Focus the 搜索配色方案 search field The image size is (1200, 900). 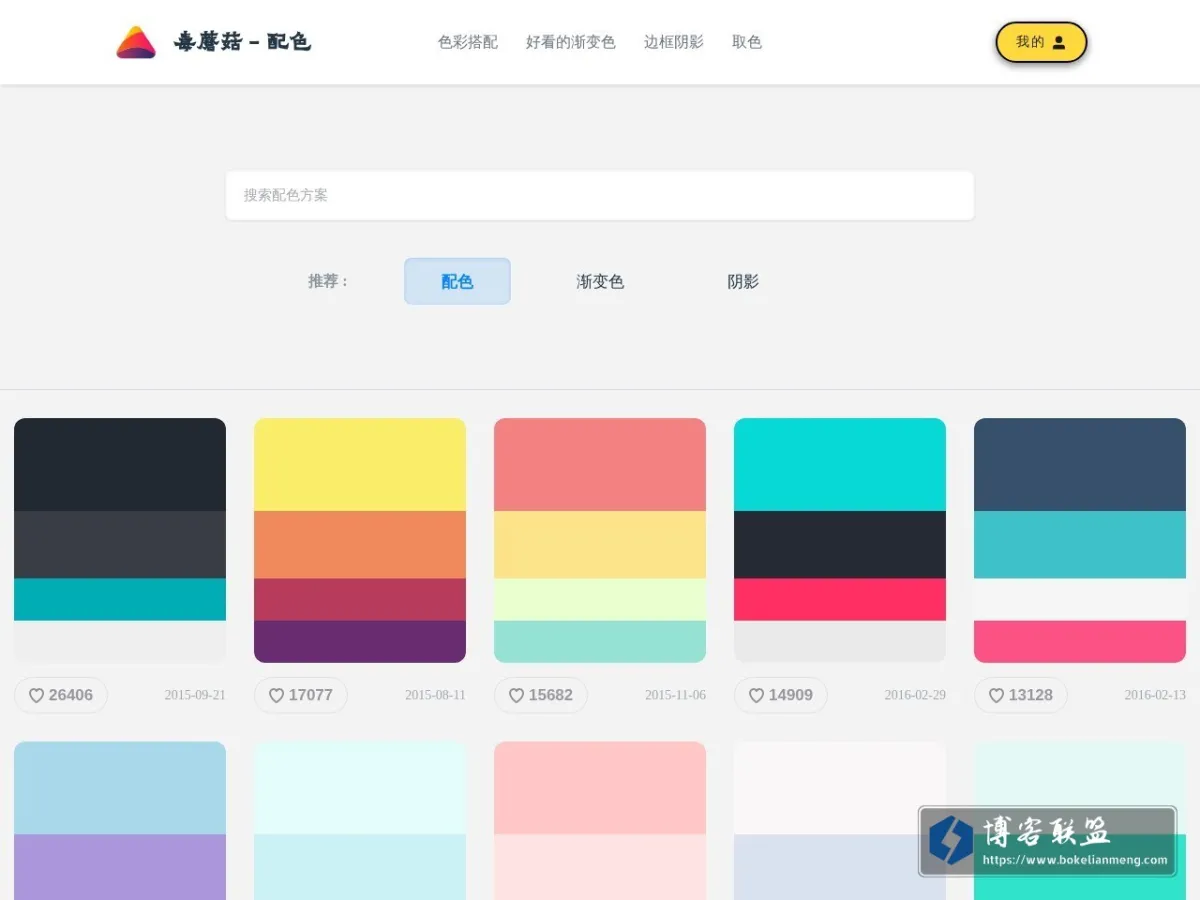(x=600, y=195)
